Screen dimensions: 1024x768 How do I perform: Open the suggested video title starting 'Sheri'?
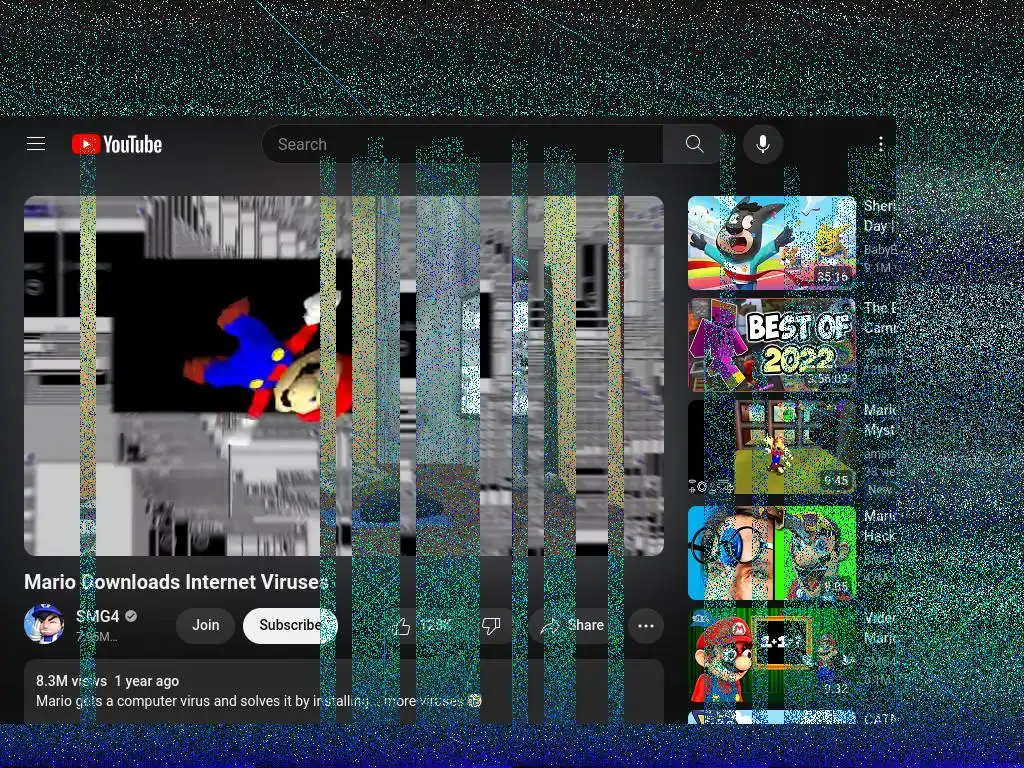pyautogui.click(x=879, y=216)
